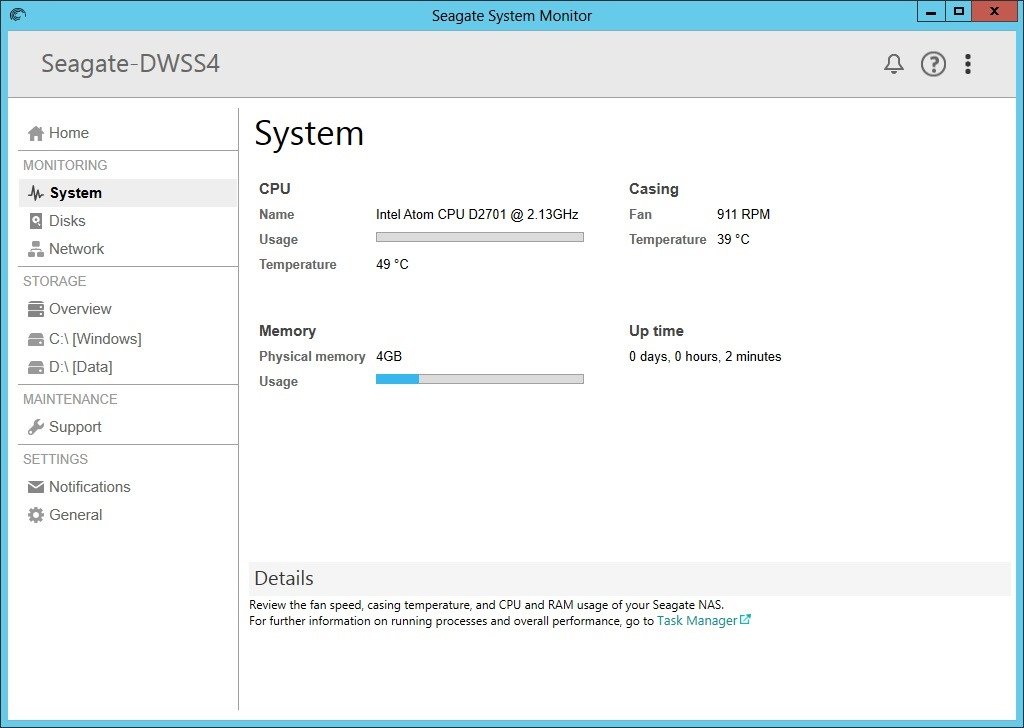Image resolution: width=1024 pixels, height=728 pixels.
Task: Open the notifications bell icon
Action: 893,64
